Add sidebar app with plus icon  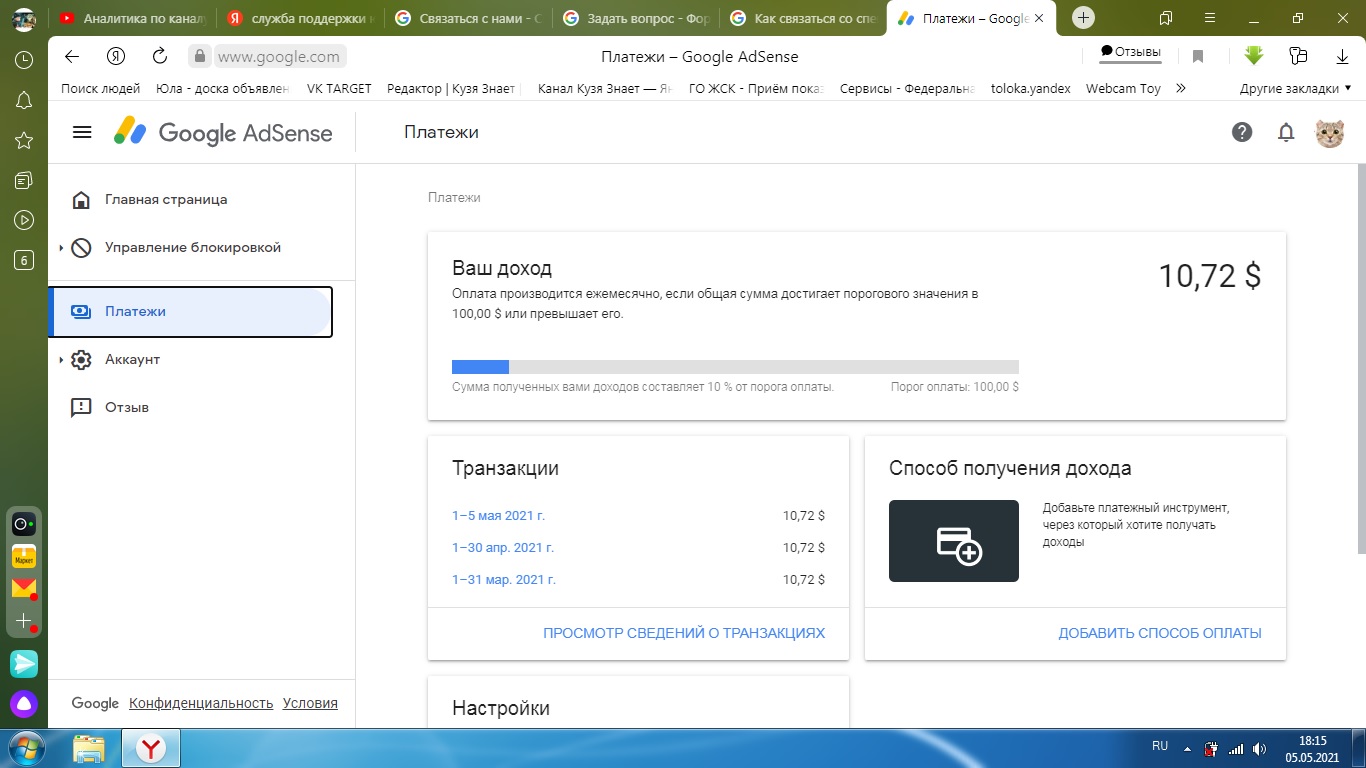24,621
